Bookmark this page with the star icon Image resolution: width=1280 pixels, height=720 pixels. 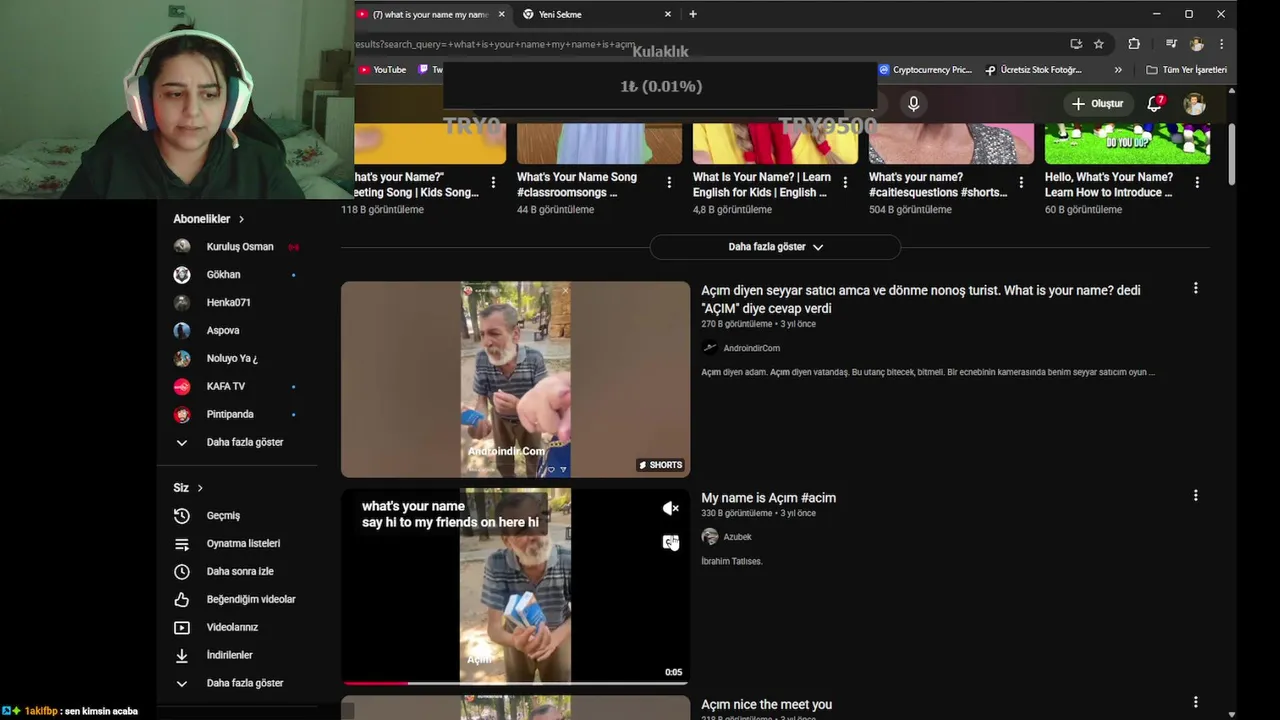(1099, 44)
